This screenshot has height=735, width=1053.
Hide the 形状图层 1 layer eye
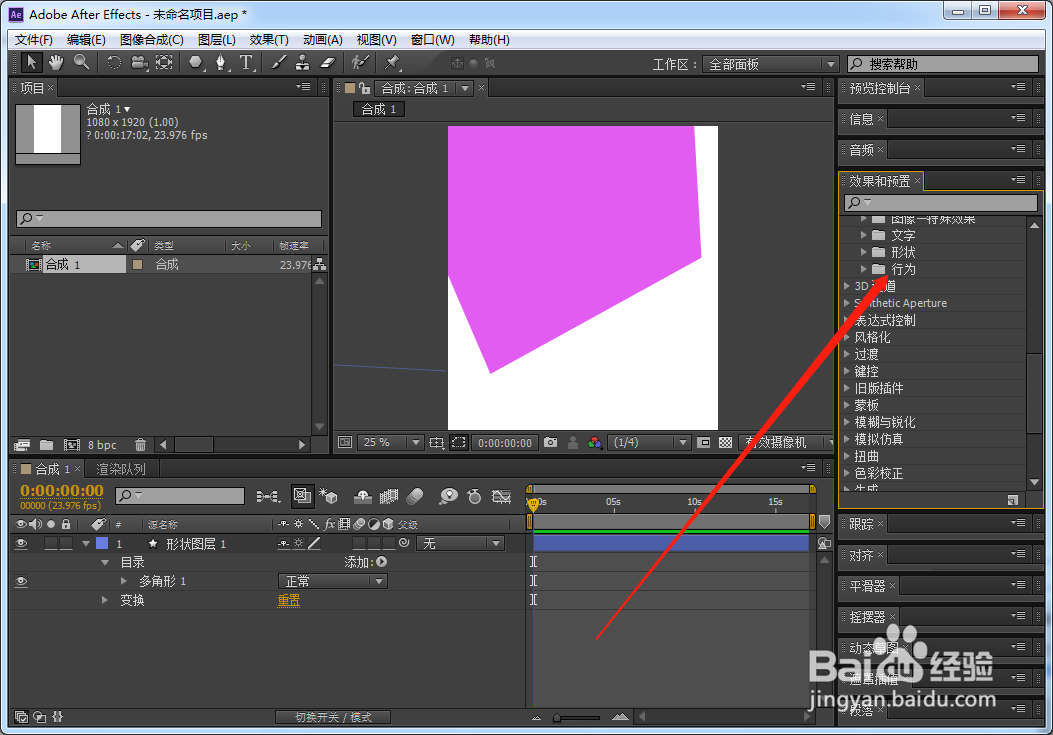pyautogui.click(x=21, y=544)
